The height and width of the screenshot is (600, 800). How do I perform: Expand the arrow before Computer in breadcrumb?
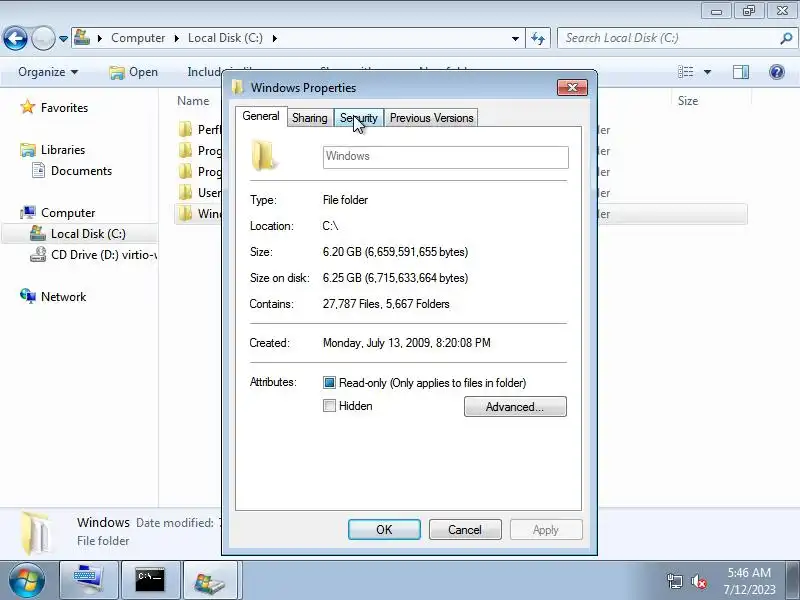pyautogui.click(x=100, y=38)
